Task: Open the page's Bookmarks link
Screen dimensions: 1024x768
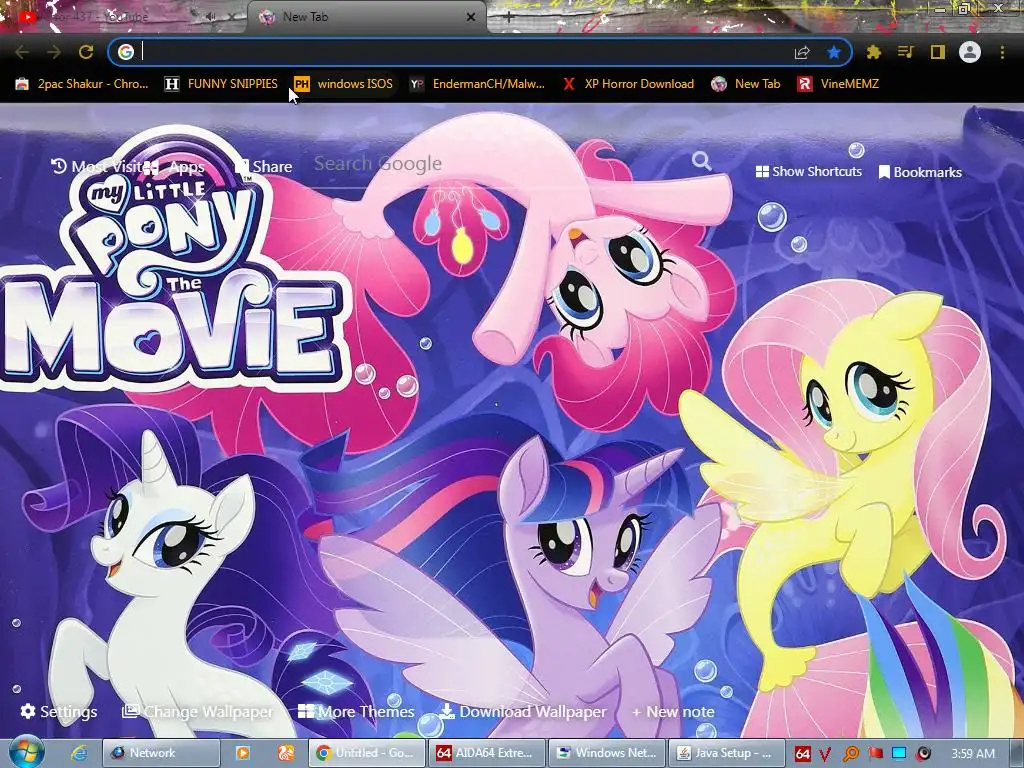Action: 920,172
